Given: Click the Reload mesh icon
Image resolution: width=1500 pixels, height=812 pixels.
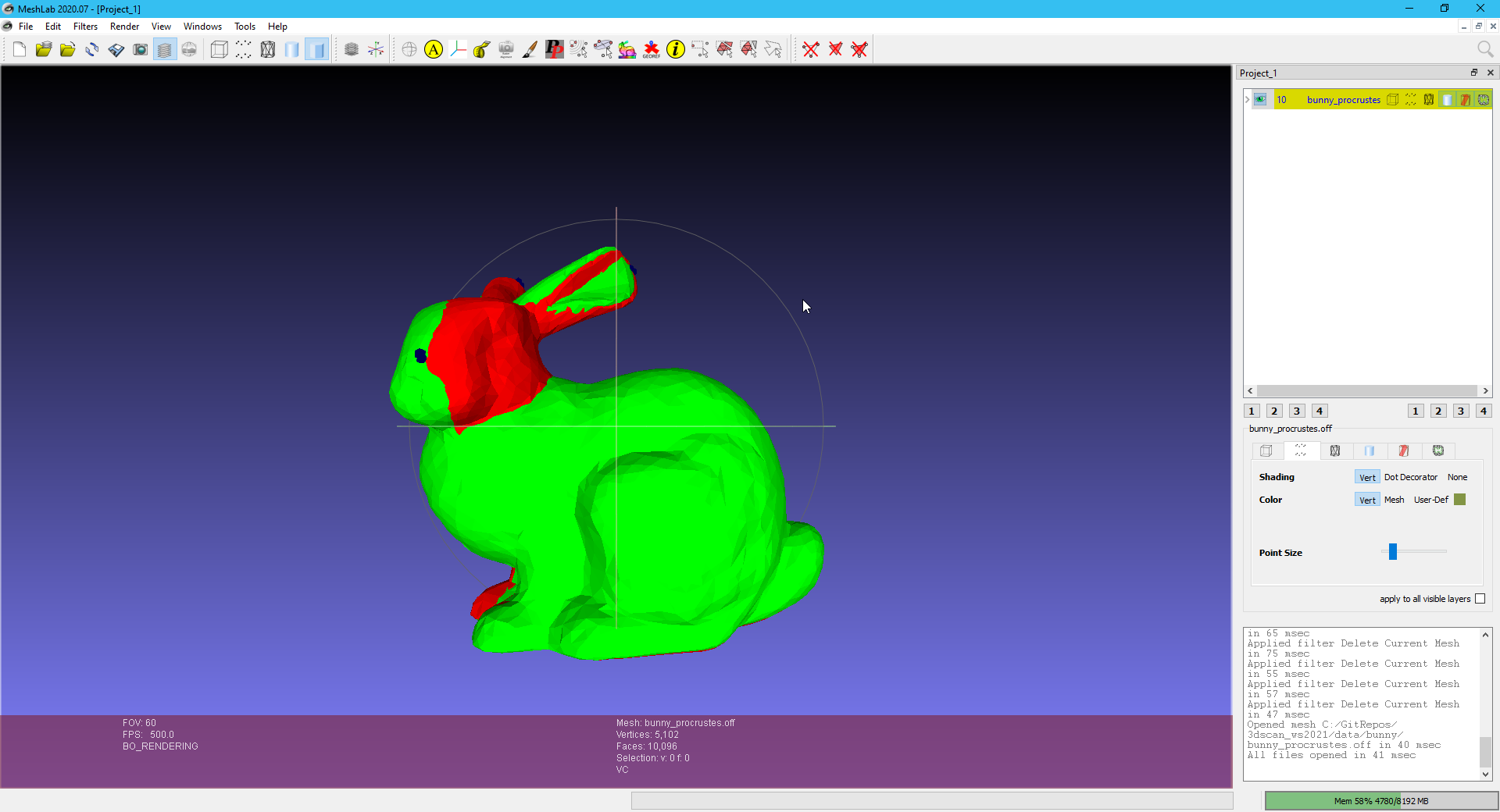Looking at the screenshot, I should coord(91,50).
